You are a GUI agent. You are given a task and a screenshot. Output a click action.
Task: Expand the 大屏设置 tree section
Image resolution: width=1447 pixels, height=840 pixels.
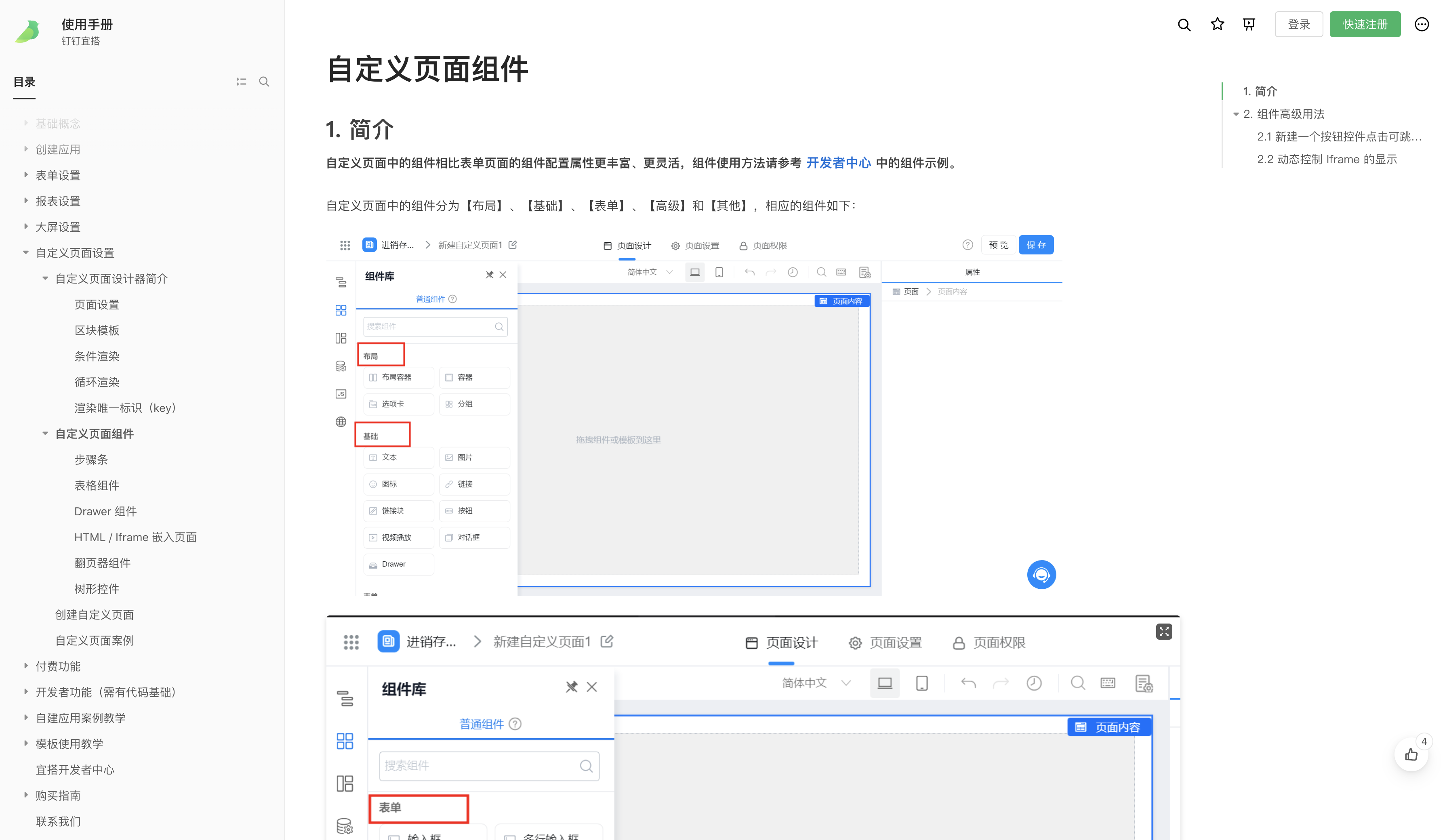click(x=26, y=227)
